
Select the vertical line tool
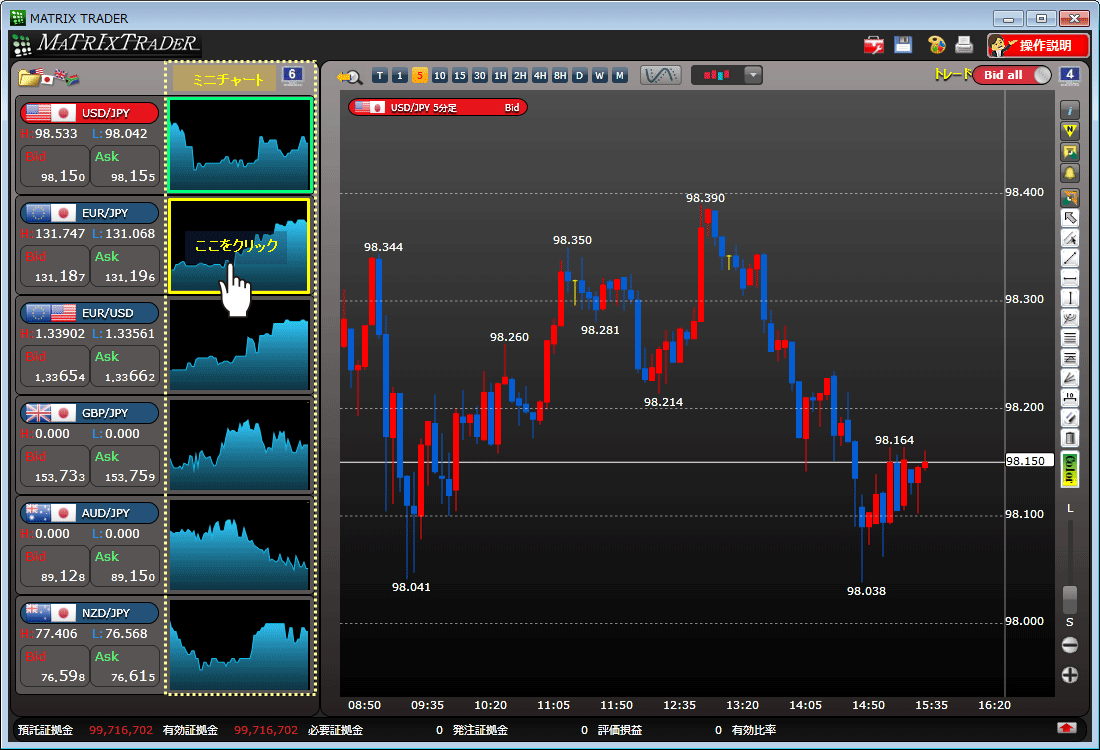pyautogui.click(x=1069, y=298)
